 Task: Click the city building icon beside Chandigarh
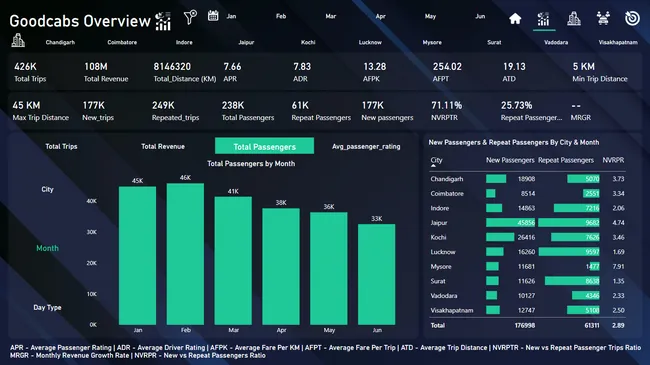point(18,41)
